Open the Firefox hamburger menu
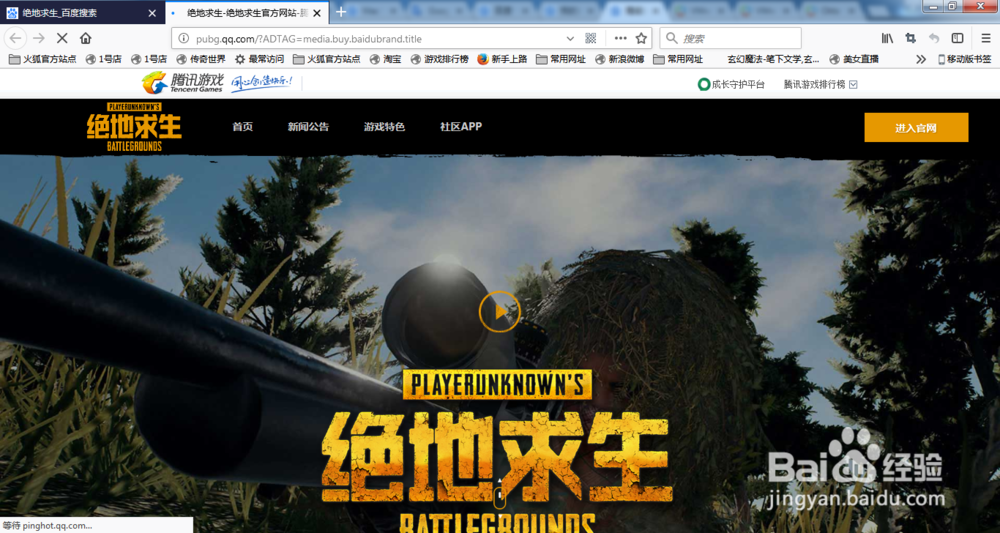The image size is (1000, 533). tap(986, 38)
